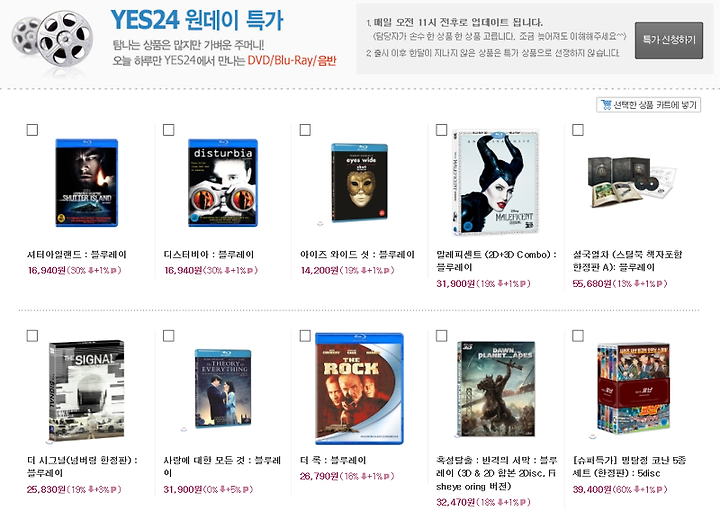
Task: Open Dawn of the Planet of the Apes cover
Action: (x=496, y=389)
